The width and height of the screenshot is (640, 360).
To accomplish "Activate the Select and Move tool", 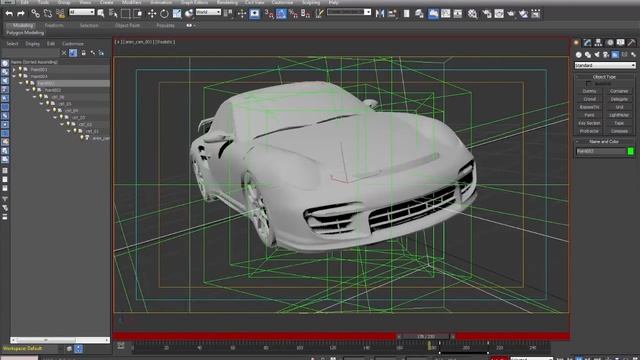I will point(152,14).
